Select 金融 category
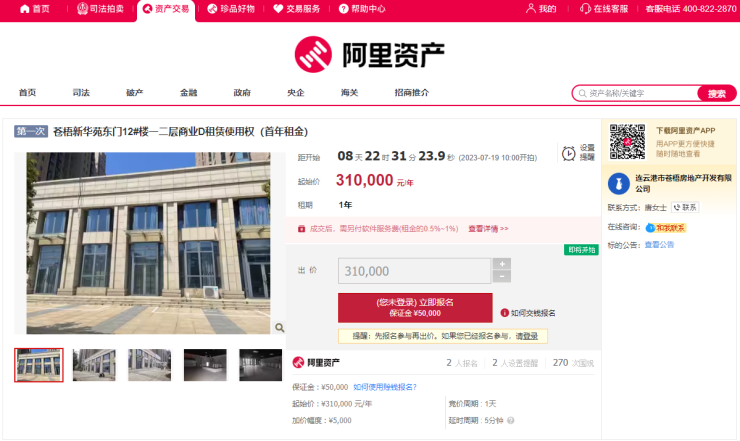The image size is (740, 441). (188, 93)
